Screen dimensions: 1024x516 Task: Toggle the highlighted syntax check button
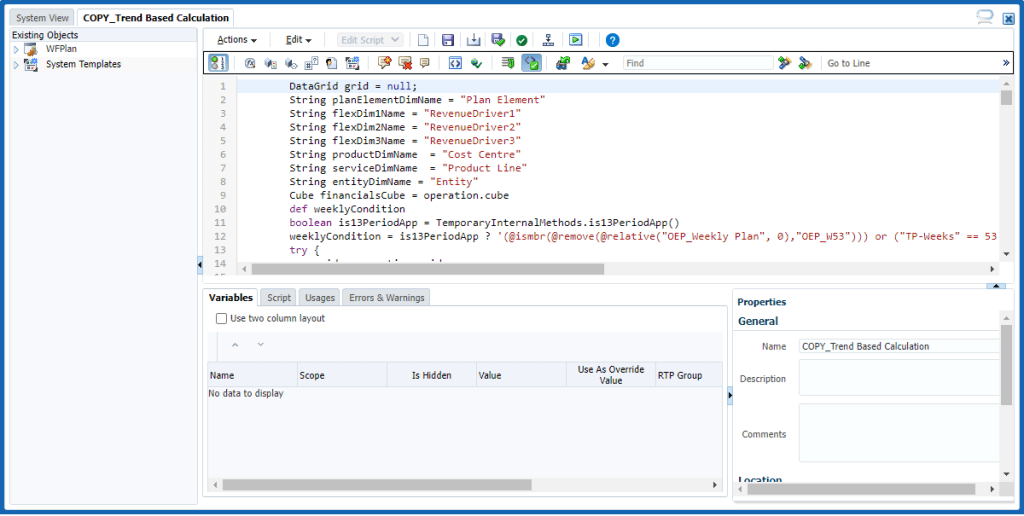[531, 63]
